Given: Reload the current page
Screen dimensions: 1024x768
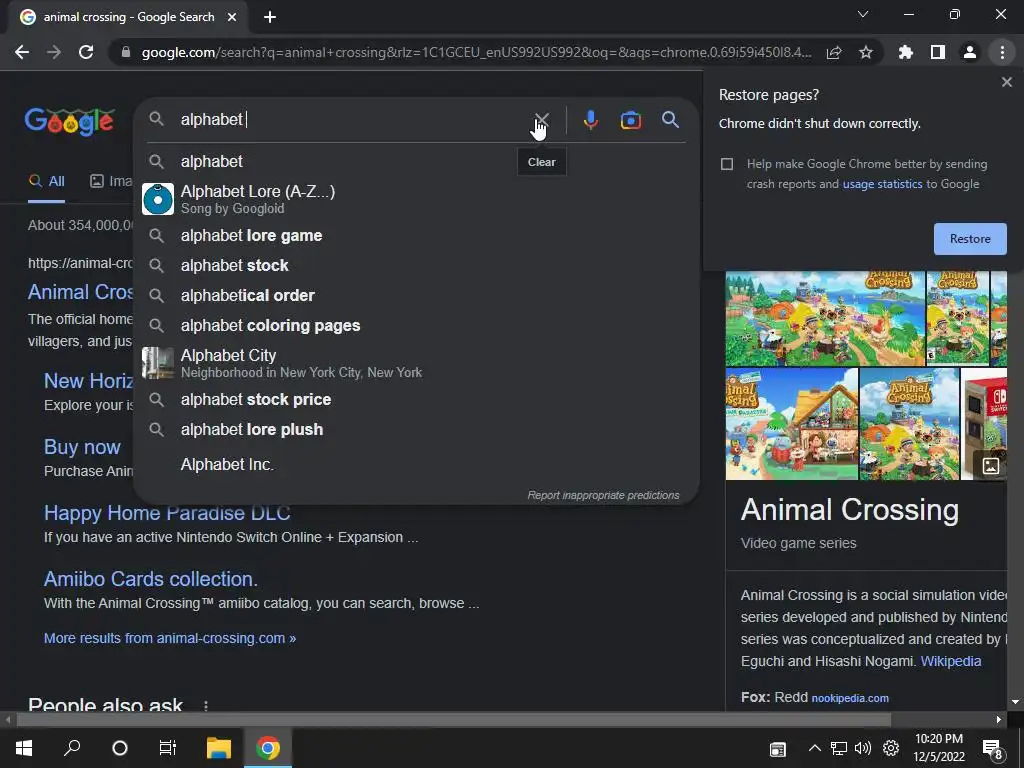Looking at the screenshot, I should click(86, 52).
